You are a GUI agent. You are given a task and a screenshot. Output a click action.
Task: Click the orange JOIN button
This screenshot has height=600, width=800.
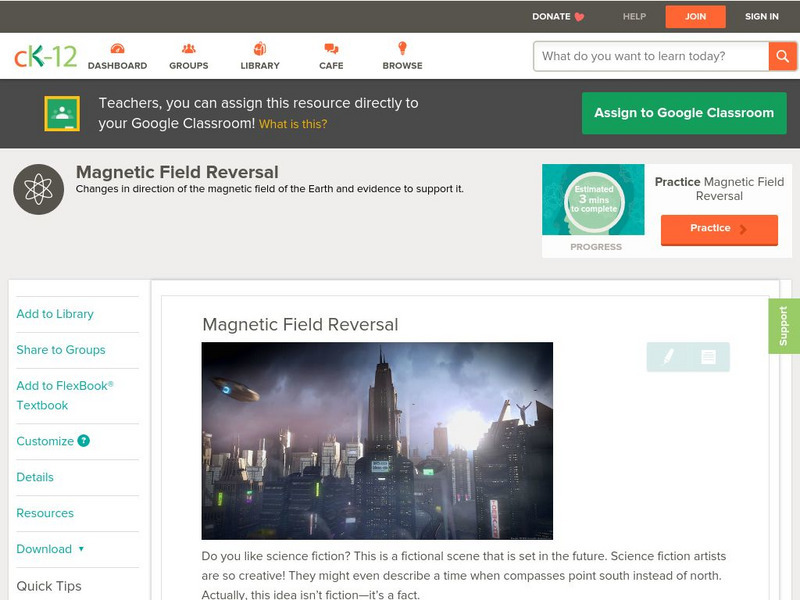pyautogui.click(x=695, y=17)
